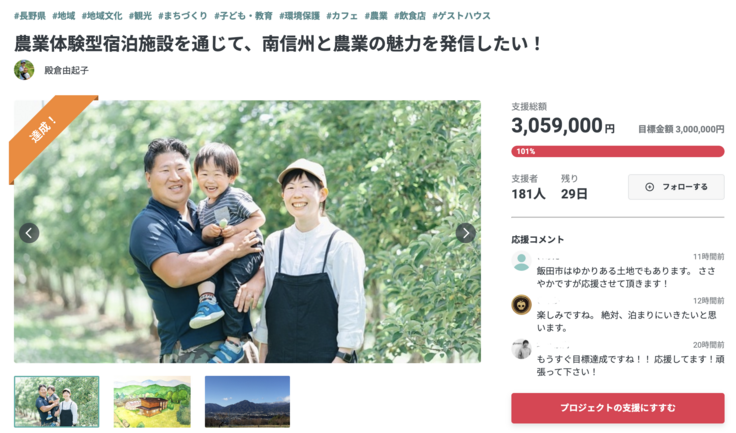The width and height of the screenshot is (736, 433).
Task: Open the #まちづくり tag
Action: pos(183,16)
